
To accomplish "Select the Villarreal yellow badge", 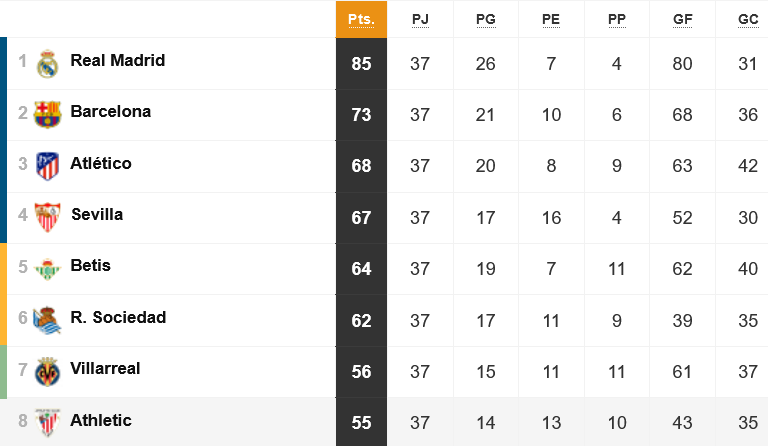I will coord(48,372).
